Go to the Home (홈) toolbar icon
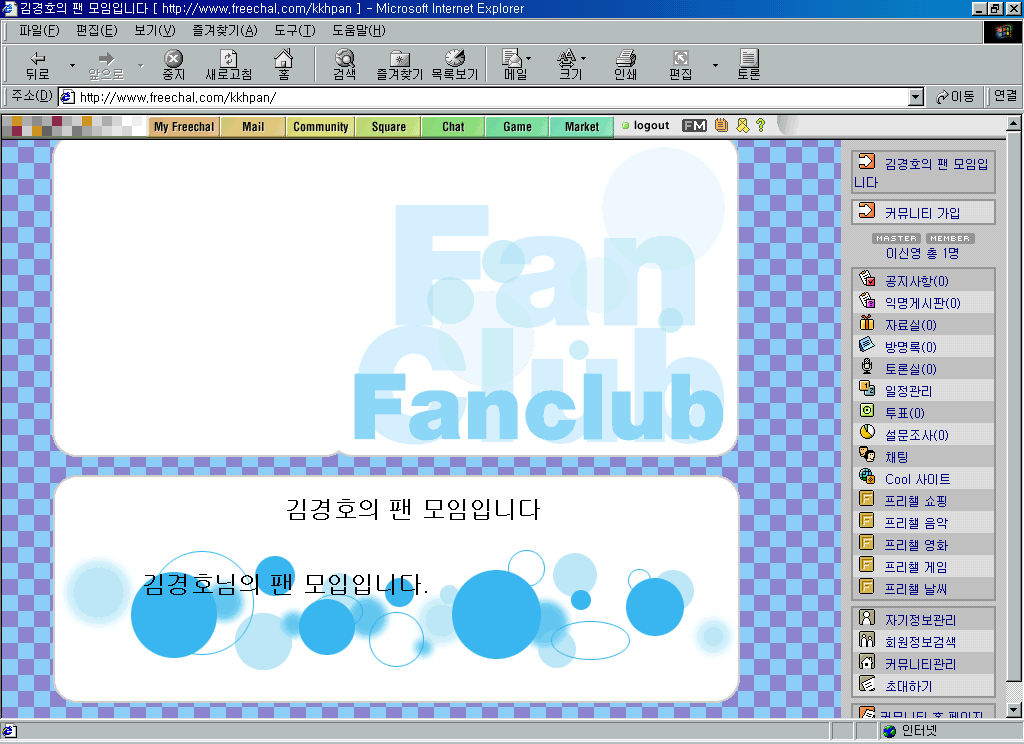 [x=284, y=64]
